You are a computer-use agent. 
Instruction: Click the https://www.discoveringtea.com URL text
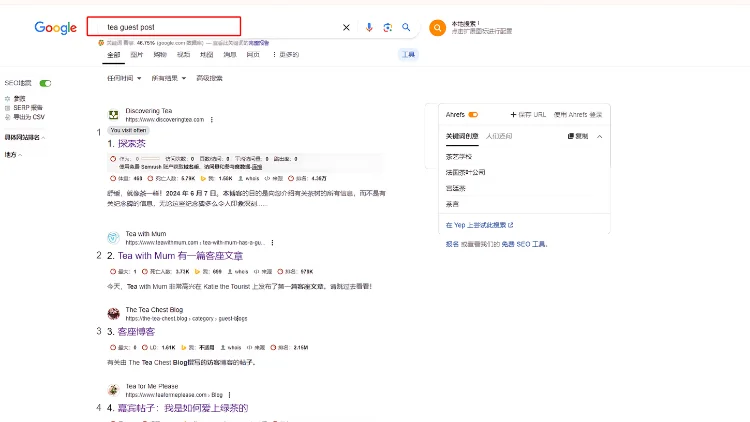[165, 120]
